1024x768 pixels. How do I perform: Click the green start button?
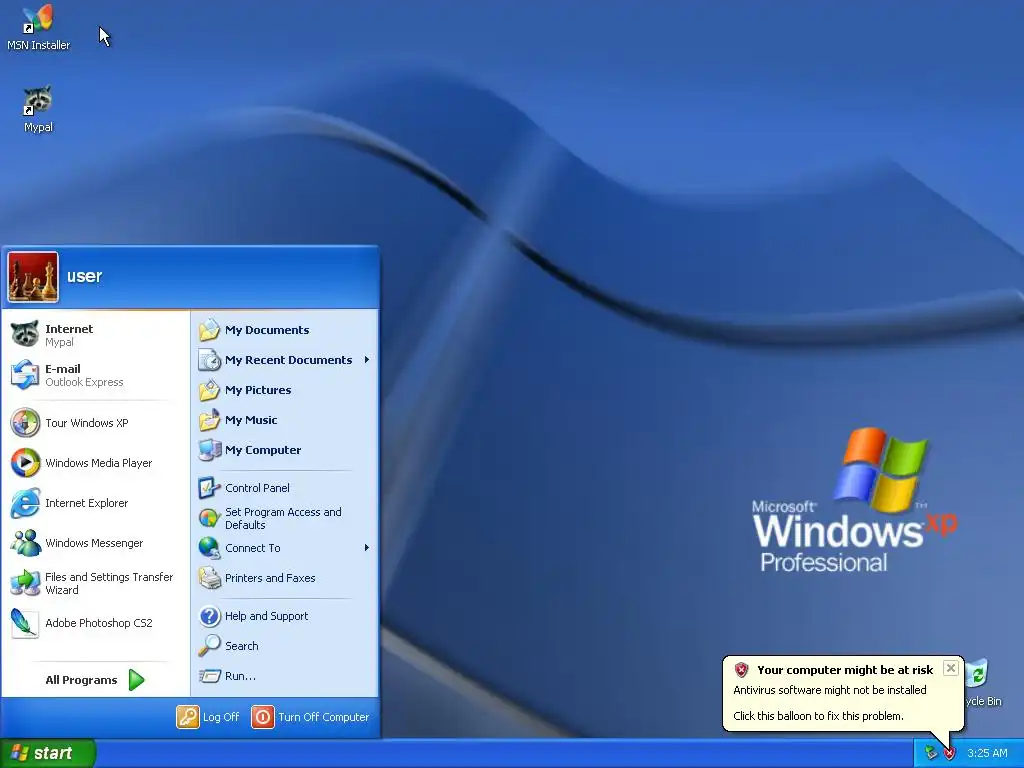(48, 754)
